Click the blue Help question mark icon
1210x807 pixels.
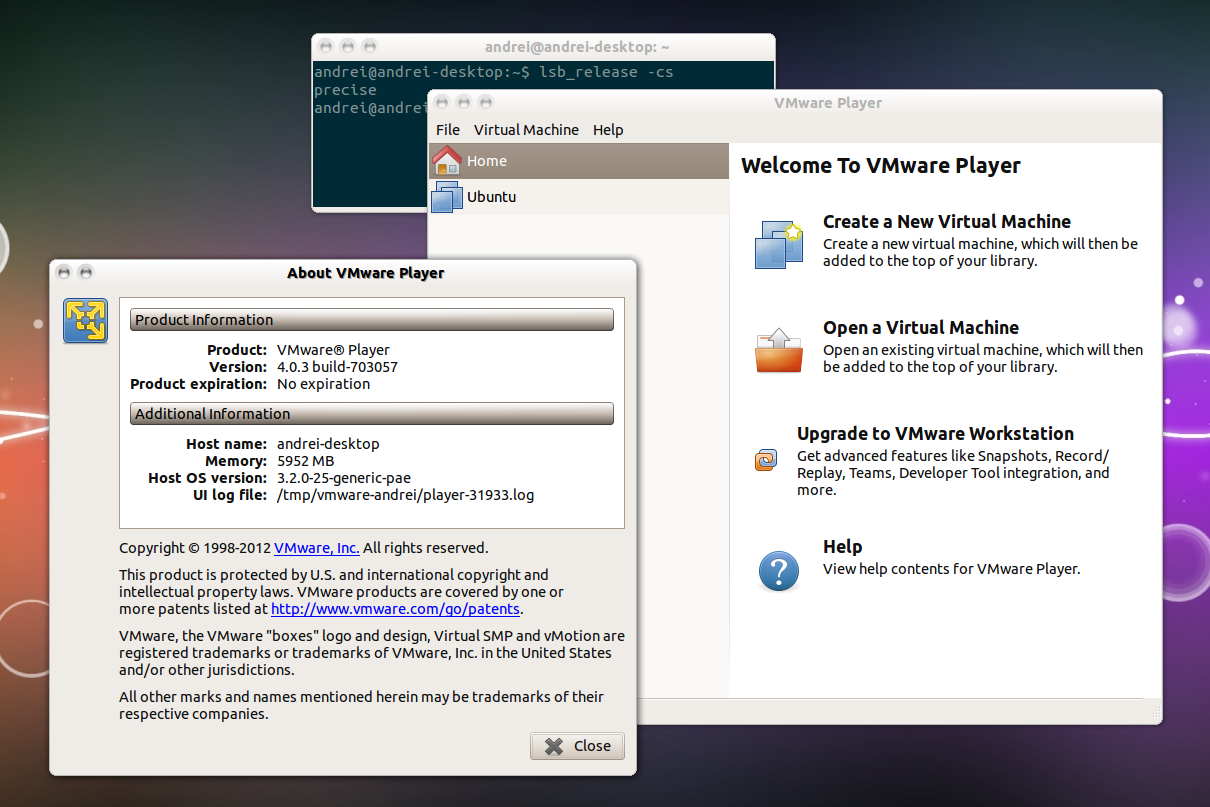tap(779, 571)
